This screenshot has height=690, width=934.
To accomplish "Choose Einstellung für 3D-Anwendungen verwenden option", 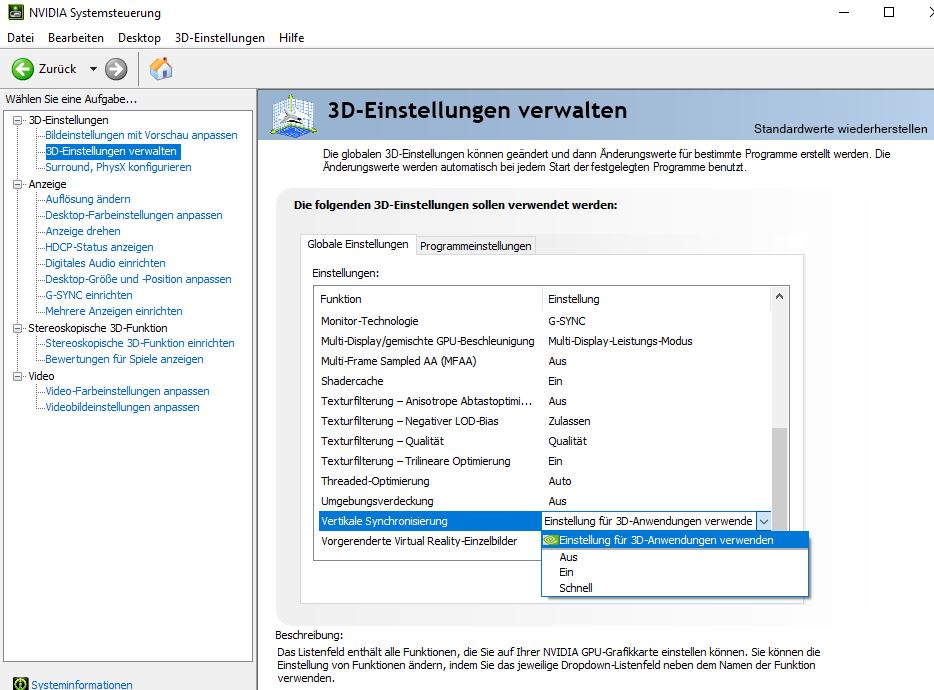I will pyautogui.click(x=675, y=540).
